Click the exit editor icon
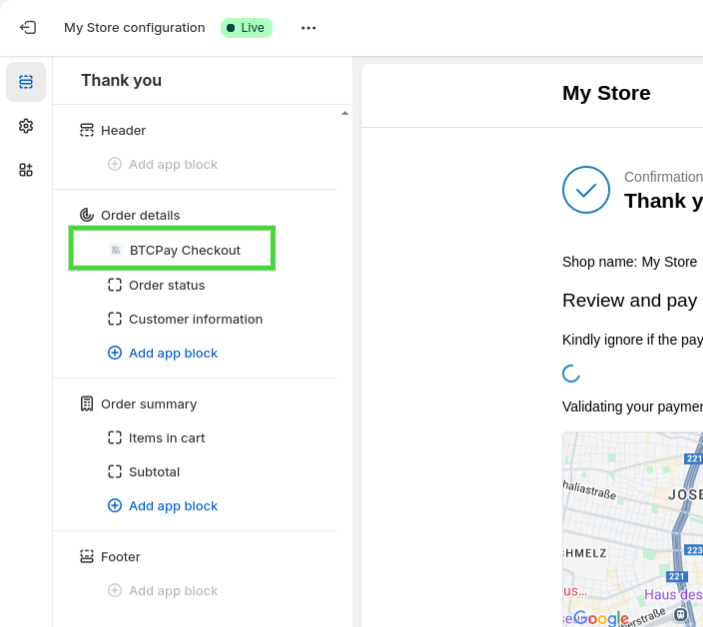Viewport: 703px width, 627px height. (x=28, y=28)
